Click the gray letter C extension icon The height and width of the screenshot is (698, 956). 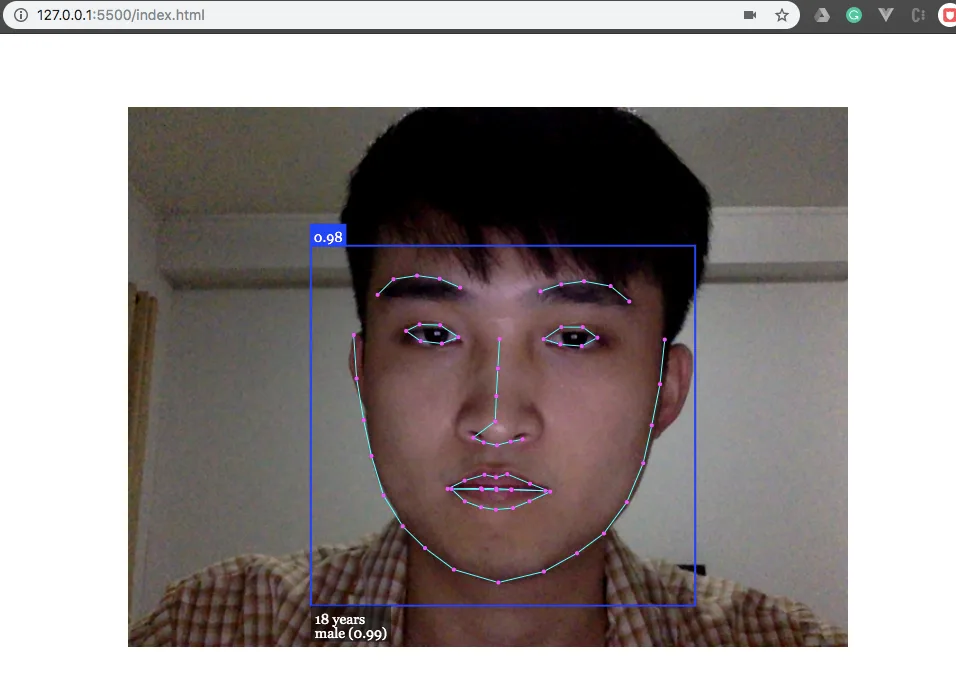918,15
